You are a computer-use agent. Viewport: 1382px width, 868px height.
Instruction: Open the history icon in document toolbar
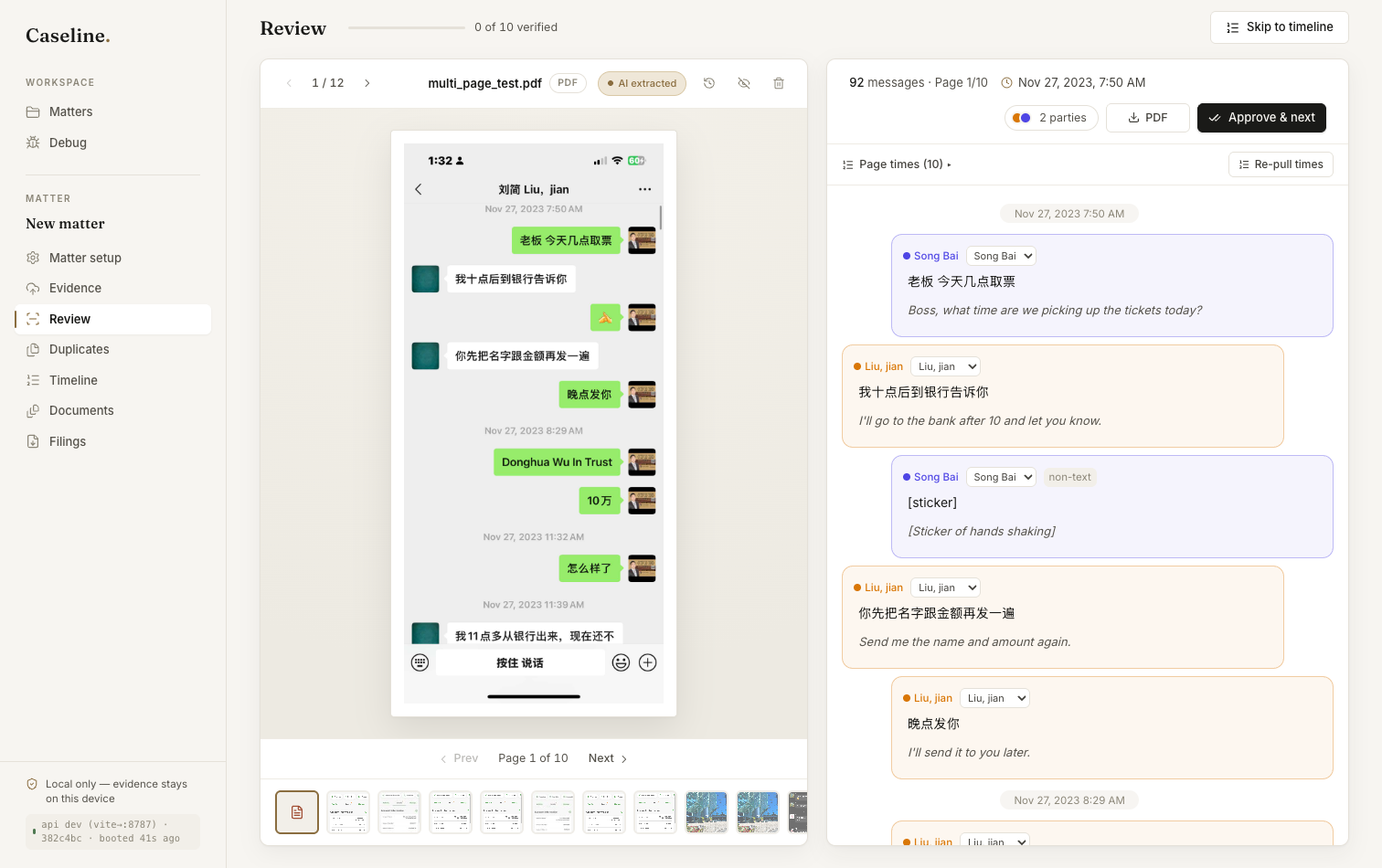[709, 83]
